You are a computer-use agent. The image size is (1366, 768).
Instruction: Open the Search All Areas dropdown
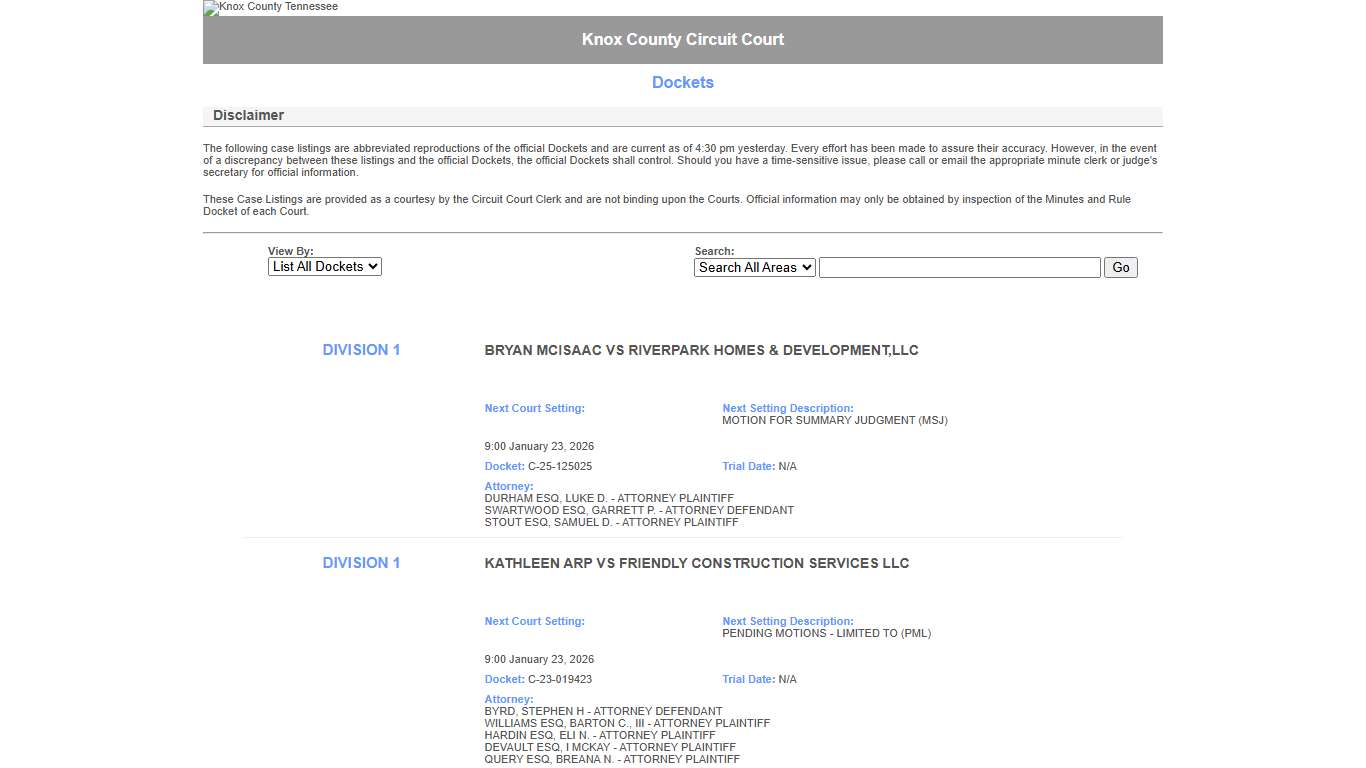point(754,267)
